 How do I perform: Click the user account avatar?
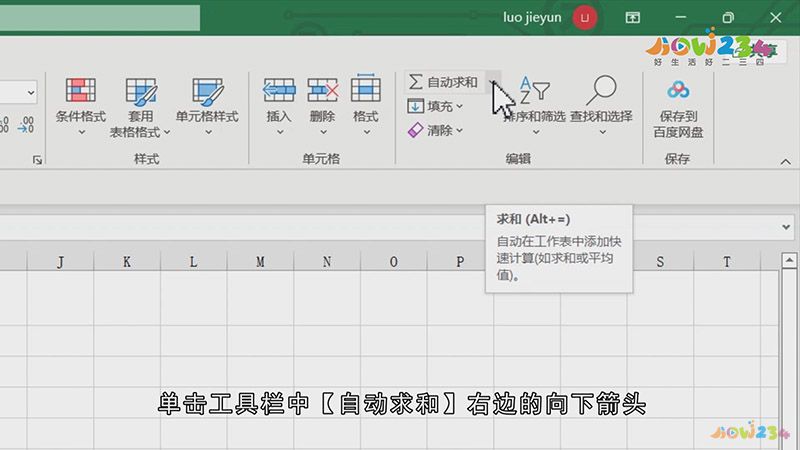(x=585, y=18)
